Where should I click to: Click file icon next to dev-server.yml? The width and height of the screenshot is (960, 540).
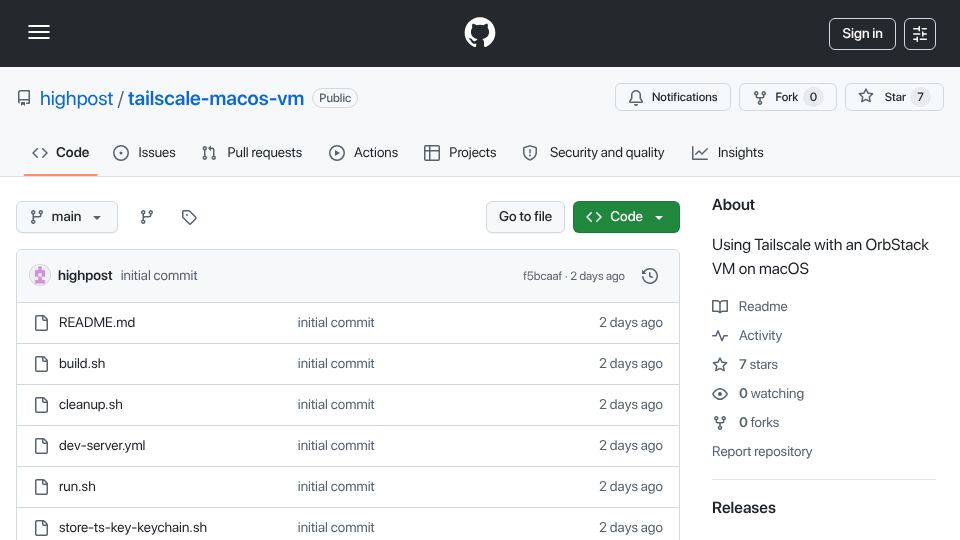42,446
